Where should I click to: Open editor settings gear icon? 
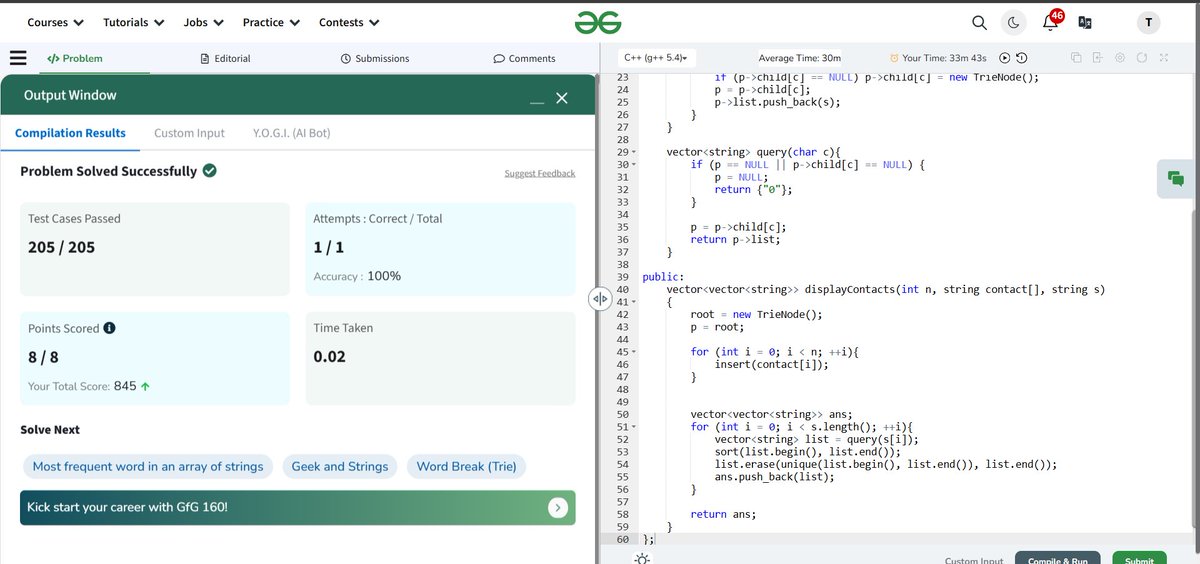(1120, 58)
